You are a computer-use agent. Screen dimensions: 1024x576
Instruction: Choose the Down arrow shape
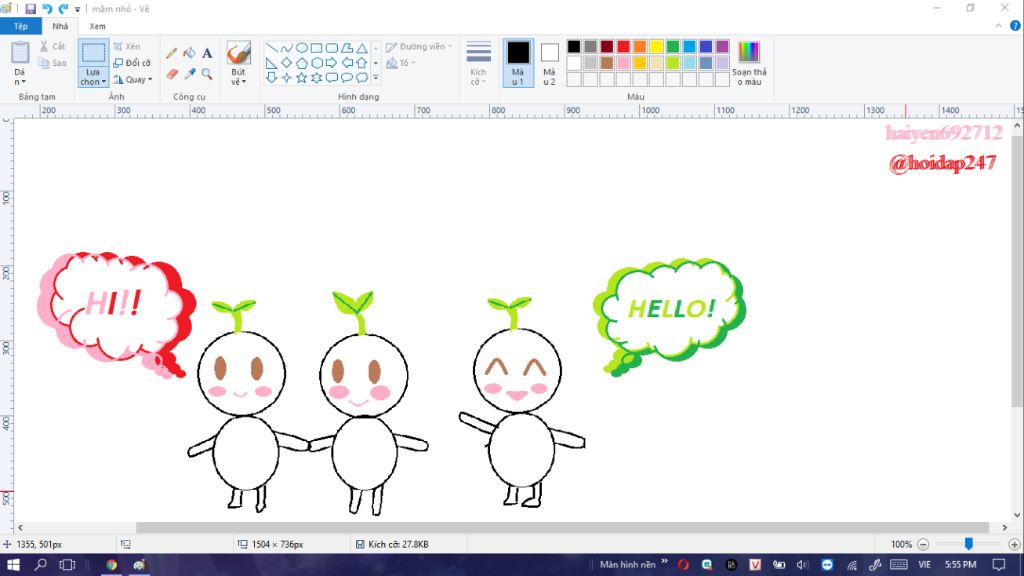point(272,78)
